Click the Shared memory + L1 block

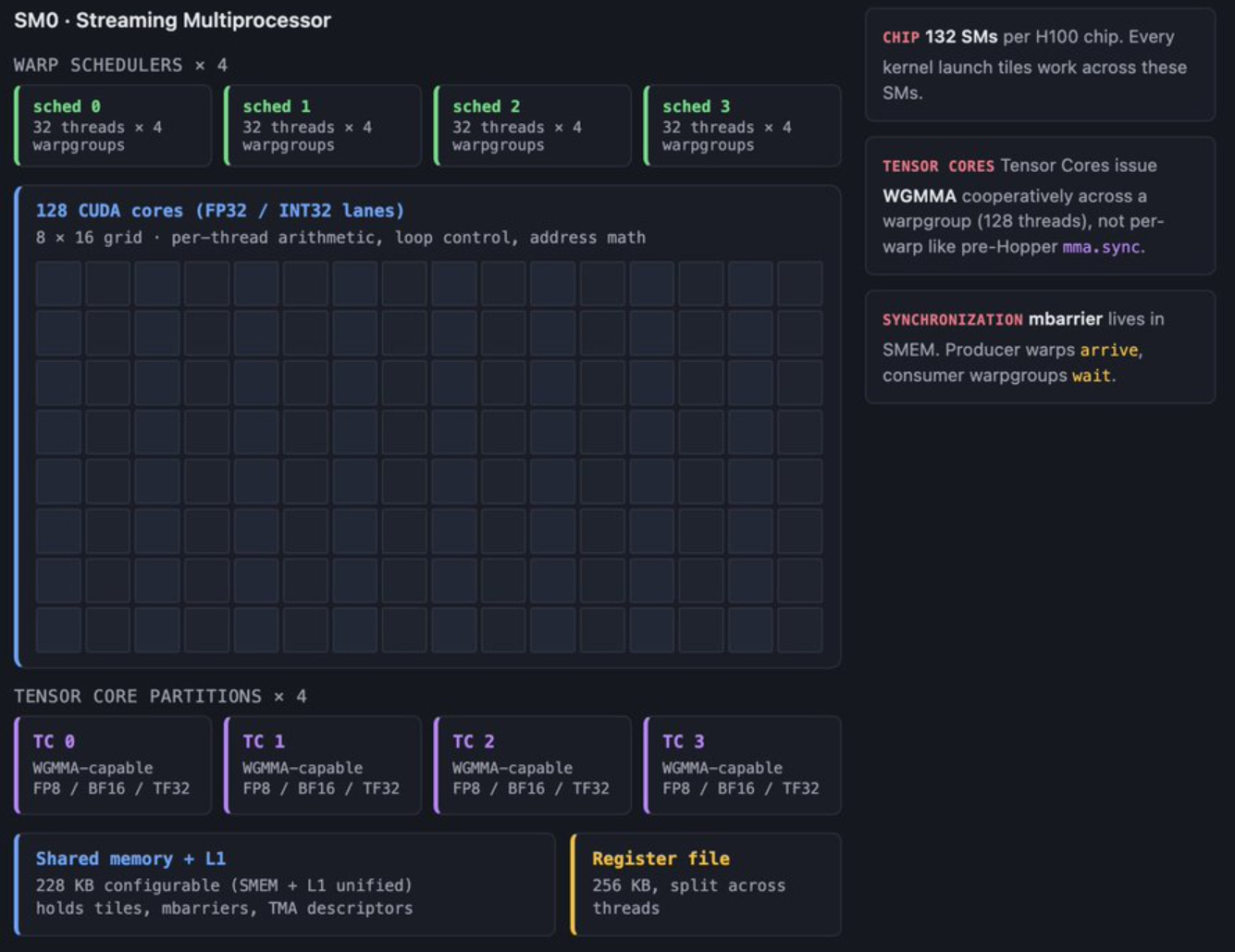pos(285,884)
